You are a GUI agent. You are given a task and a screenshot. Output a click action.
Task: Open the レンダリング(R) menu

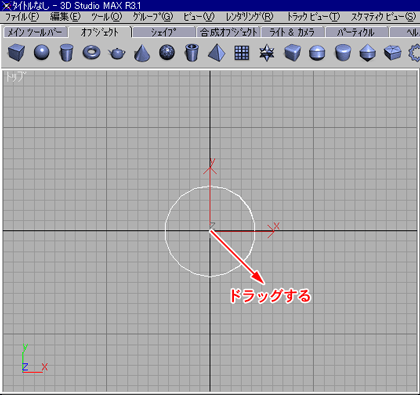tap(249, 17)
